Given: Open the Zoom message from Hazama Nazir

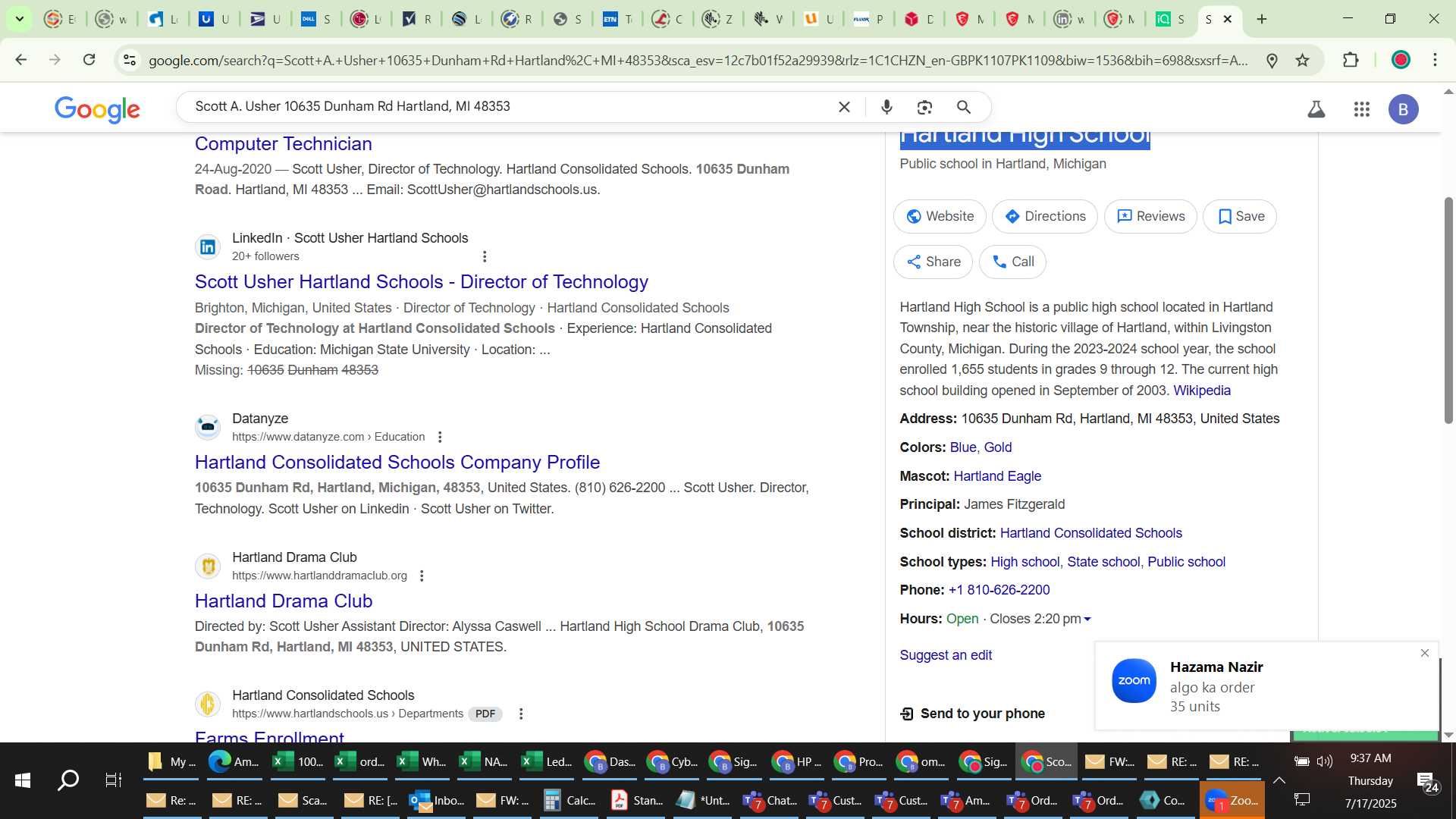Looking at the screenshot, I should [x=1267, y=686].
